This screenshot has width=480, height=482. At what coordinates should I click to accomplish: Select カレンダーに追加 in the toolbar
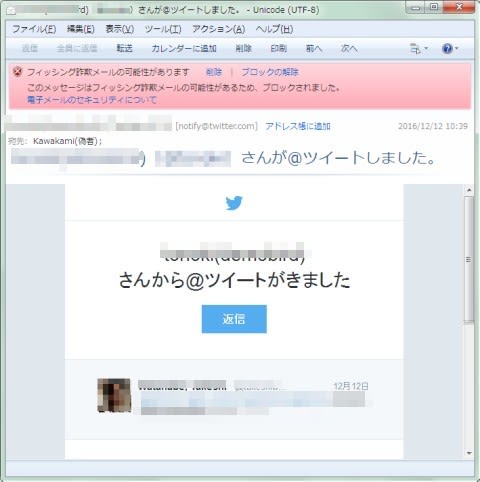pyautogui.click(x=184, y=49)
